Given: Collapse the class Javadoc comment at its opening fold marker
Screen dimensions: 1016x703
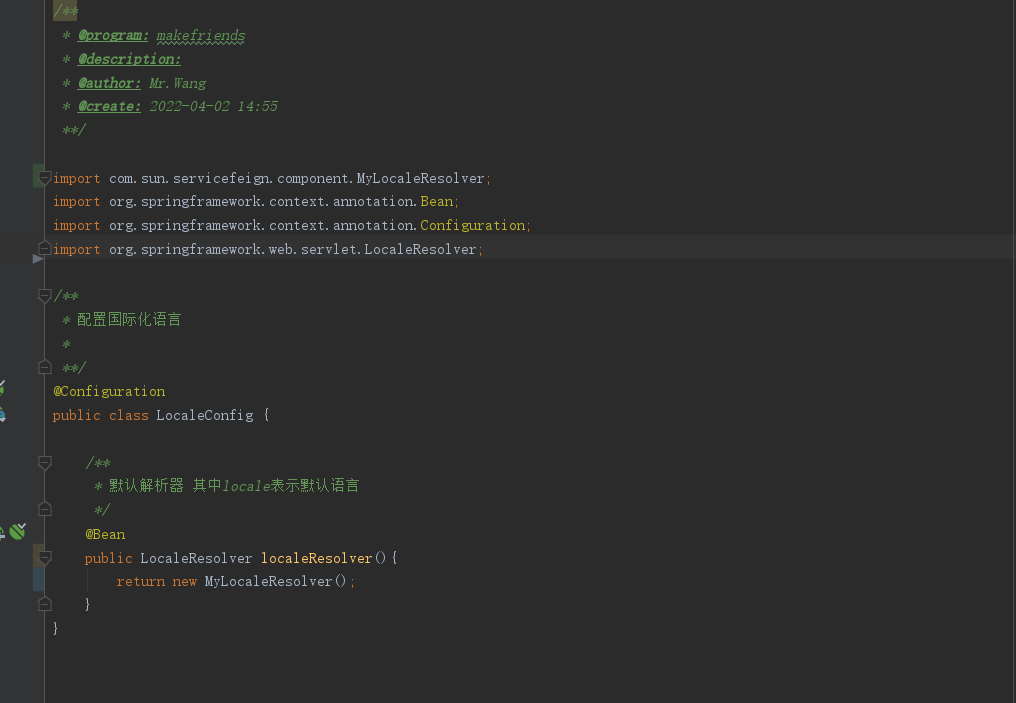Looking at the screenshot, I should pos(45,295).
